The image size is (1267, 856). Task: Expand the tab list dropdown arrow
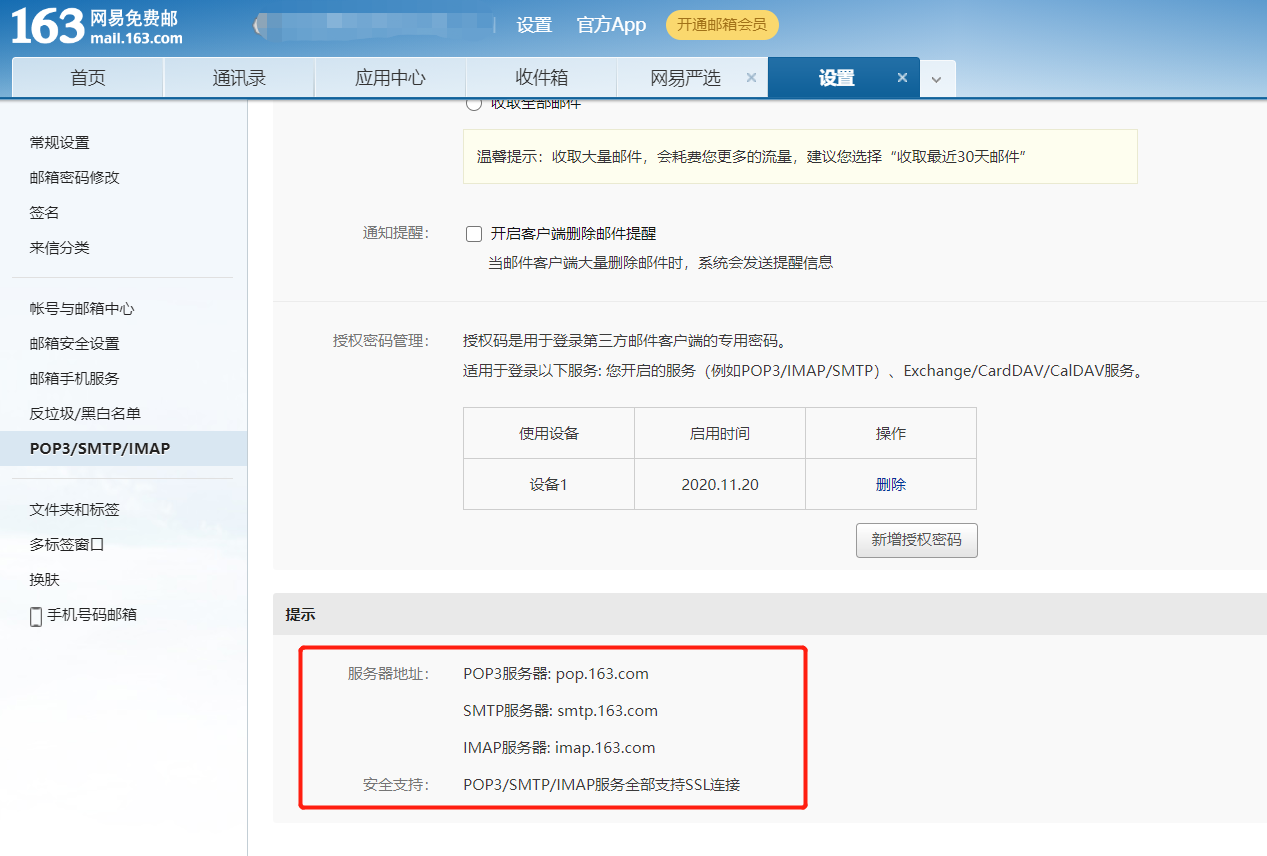[937, 79]
